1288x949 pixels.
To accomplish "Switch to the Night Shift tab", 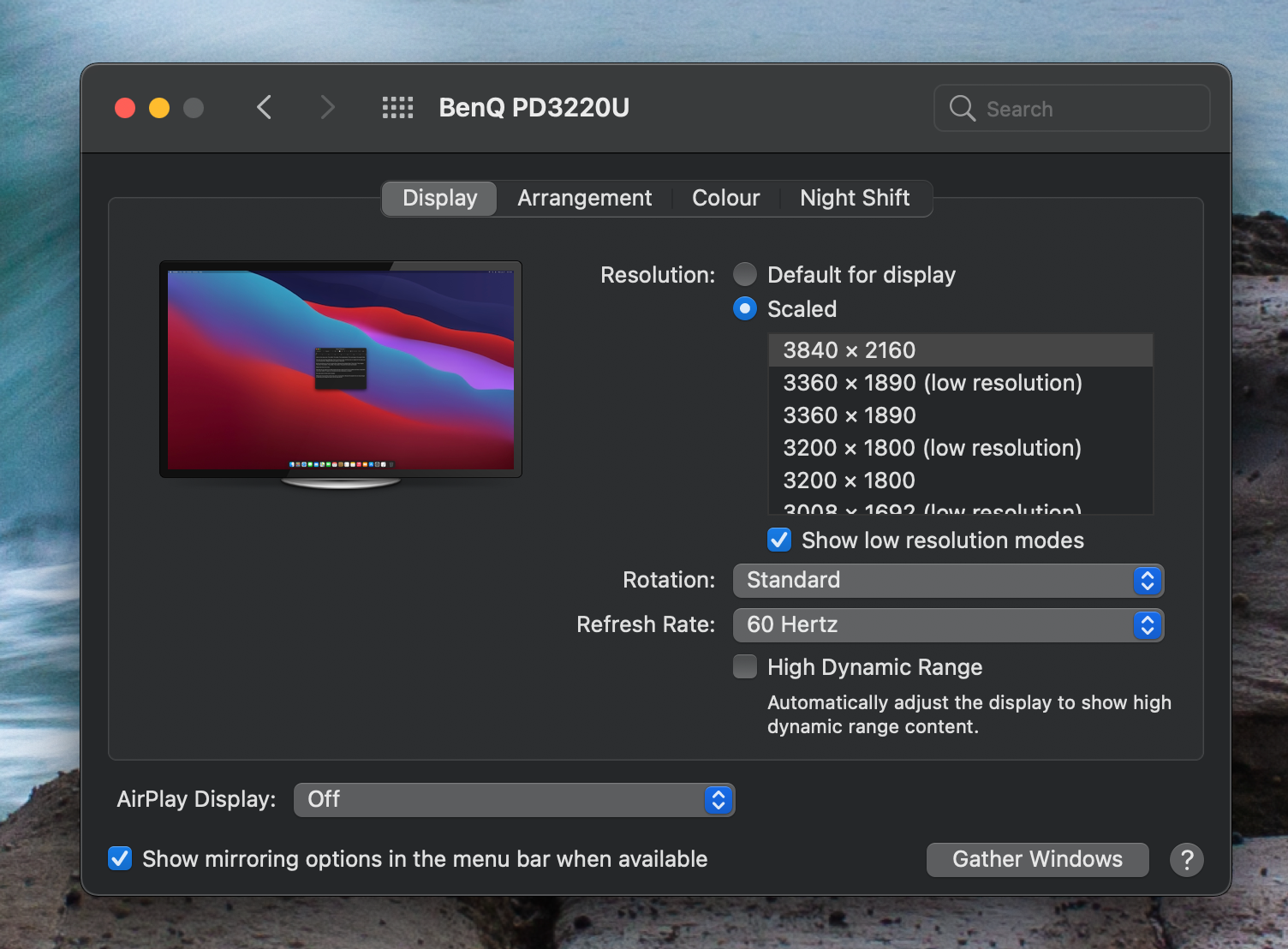I will (855, 198).
